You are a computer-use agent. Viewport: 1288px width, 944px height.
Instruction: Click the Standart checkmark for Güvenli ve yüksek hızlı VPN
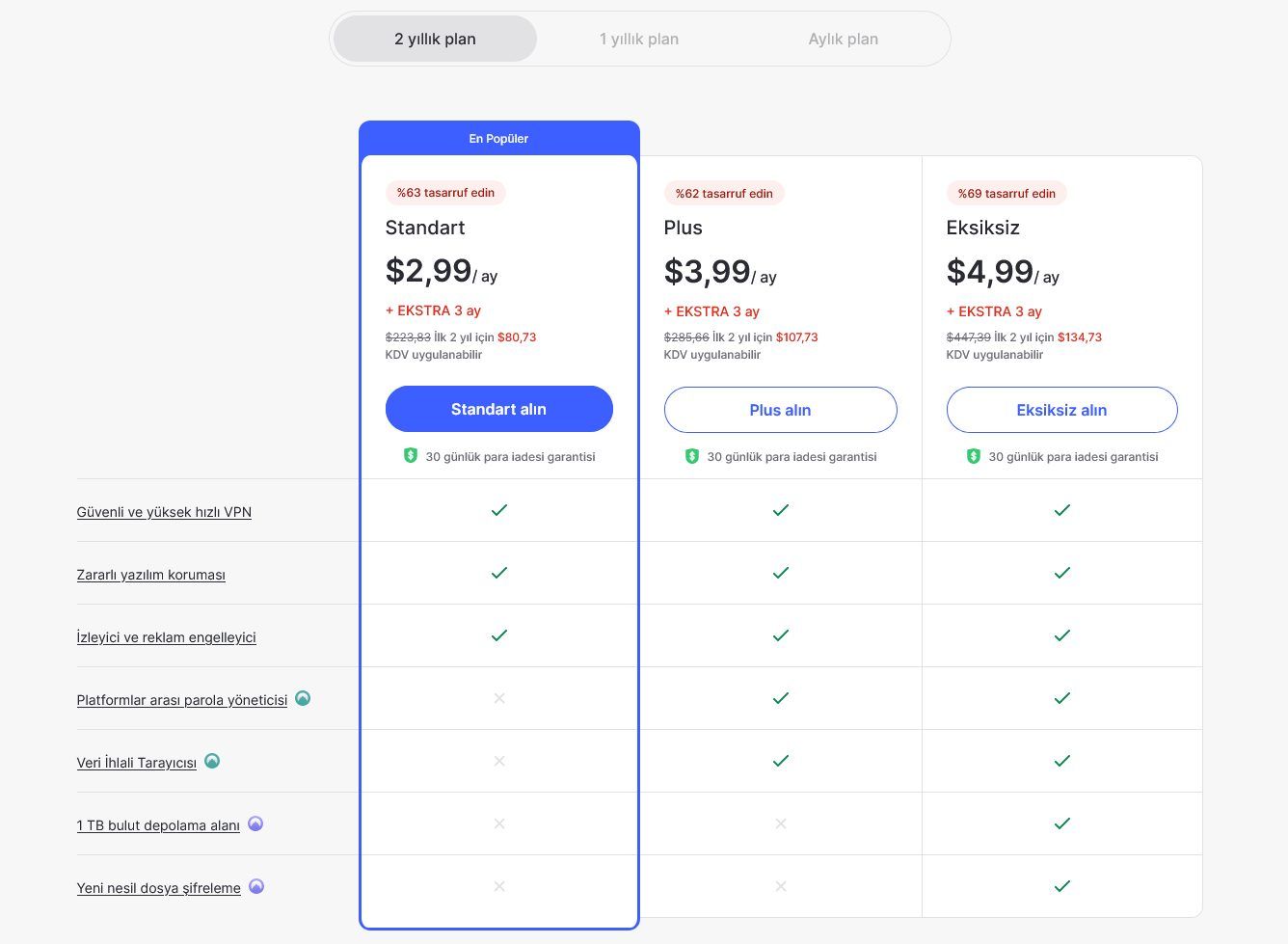pos(499,510)
